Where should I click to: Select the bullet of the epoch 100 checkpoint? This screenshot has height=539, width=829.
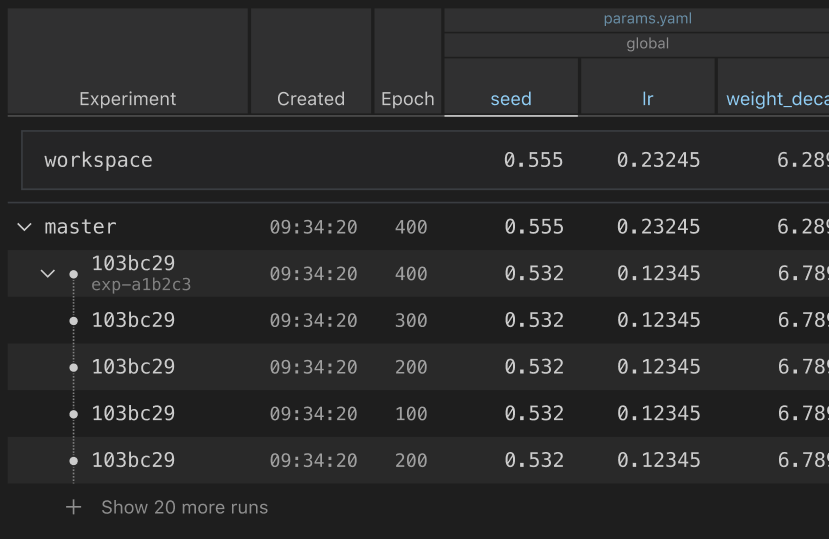click(73, 414)
